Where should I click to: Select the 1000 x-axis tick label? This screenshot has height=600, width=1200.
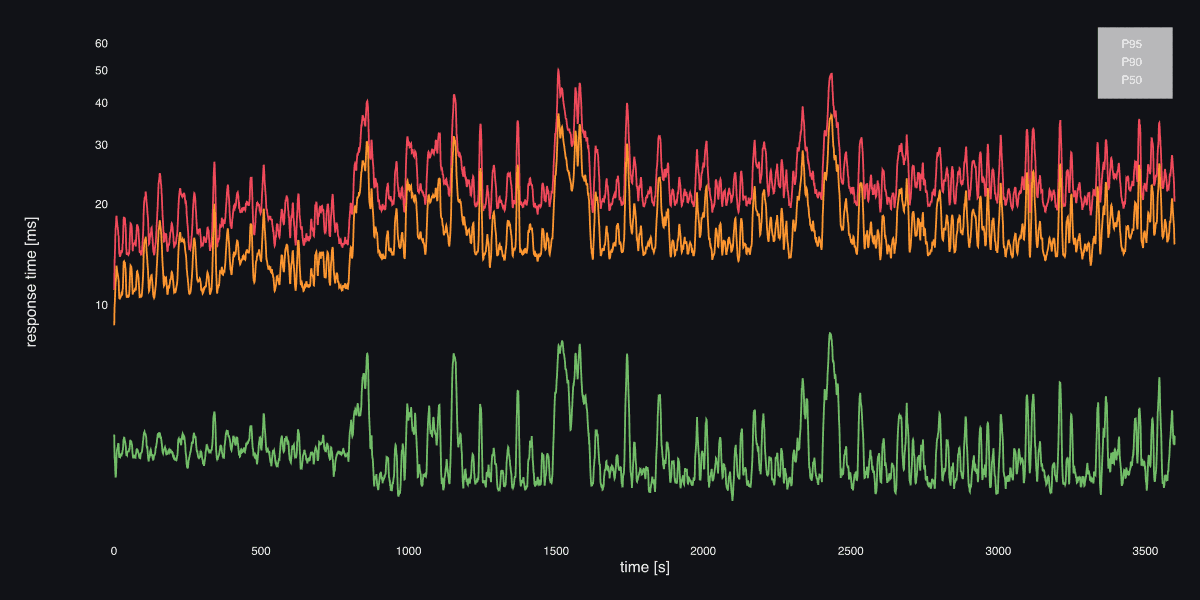[408, 551]
